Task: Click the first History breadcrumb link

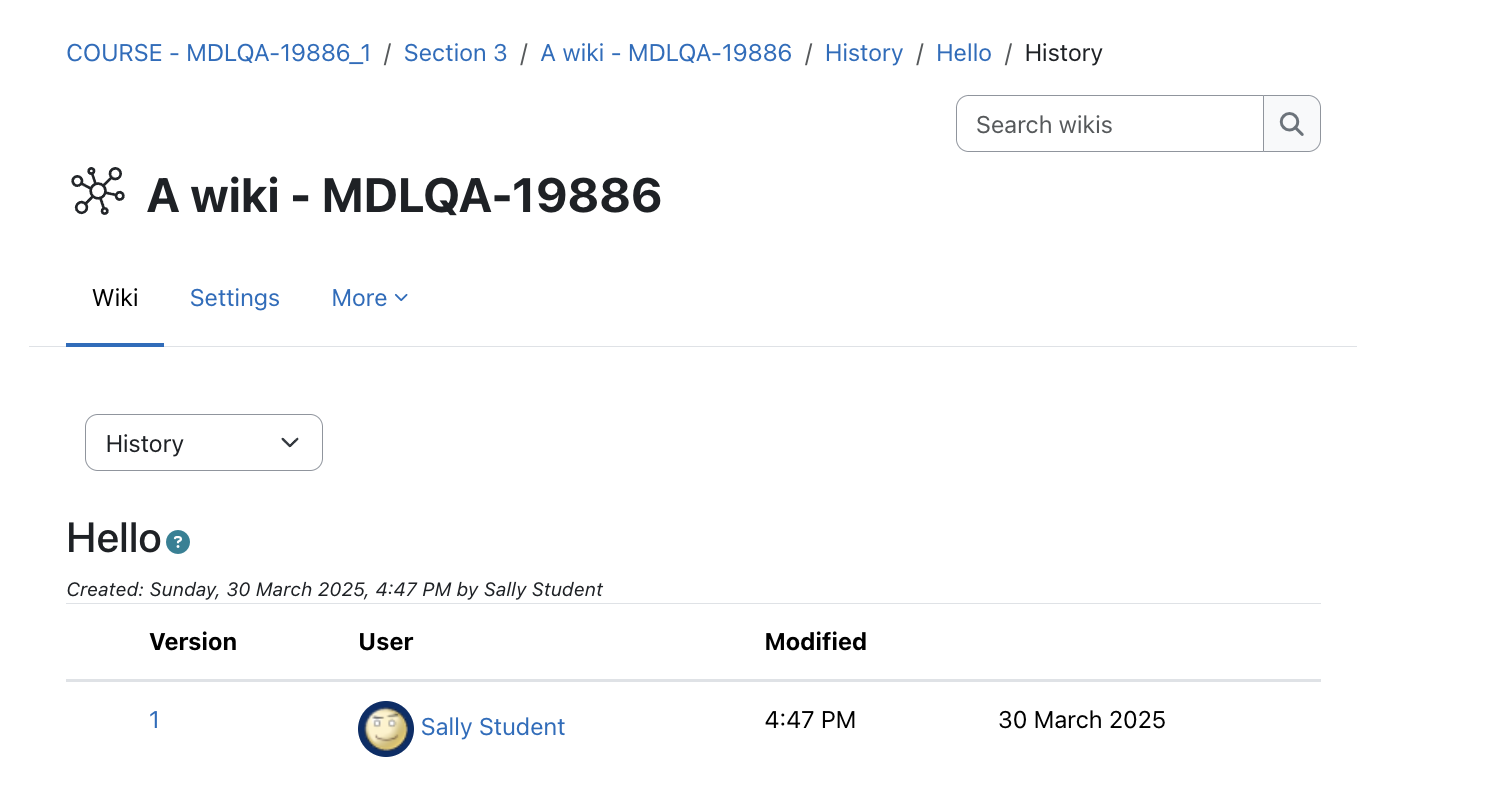Action: point(864,53)
